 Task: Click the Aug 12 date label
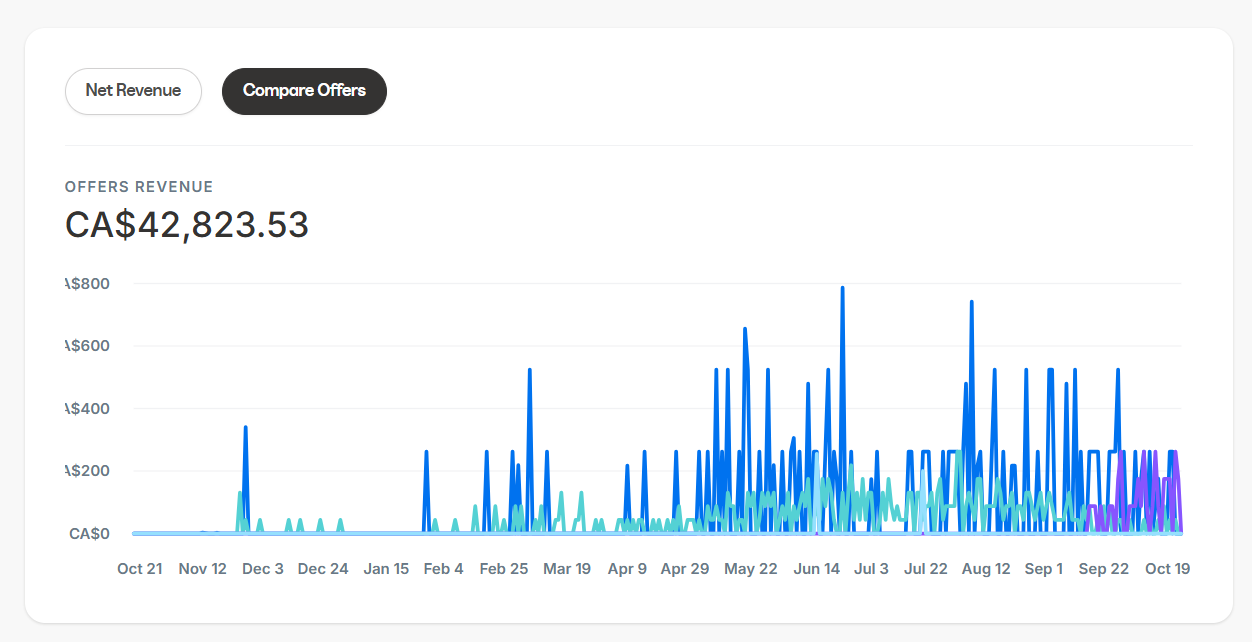986,569
